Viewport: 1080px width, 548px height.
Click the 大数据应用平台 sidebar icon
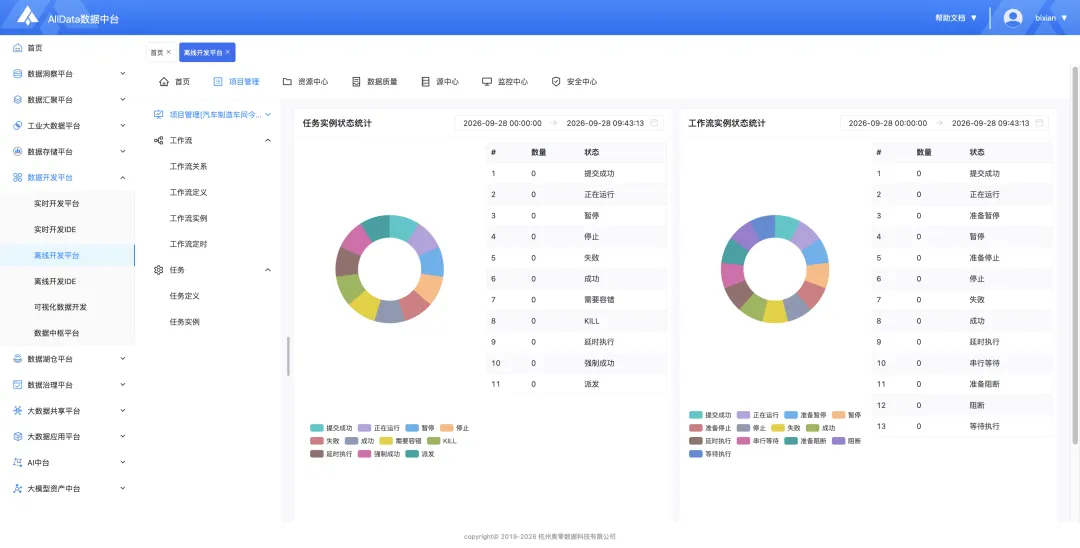(x=18, y=436)
